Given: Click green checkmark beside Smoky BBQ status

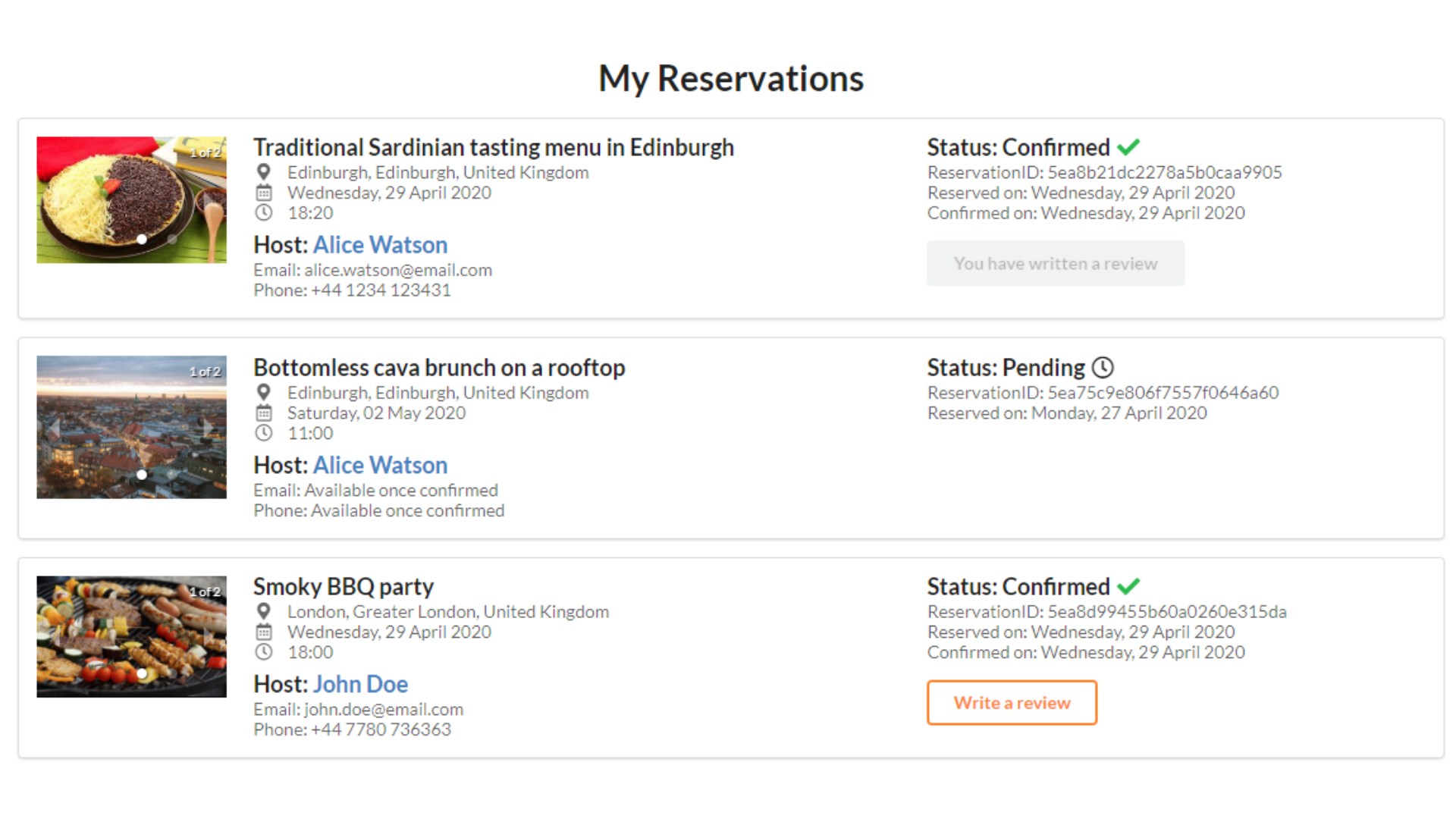Looking at the screenshot, I should coord(1128,586).
